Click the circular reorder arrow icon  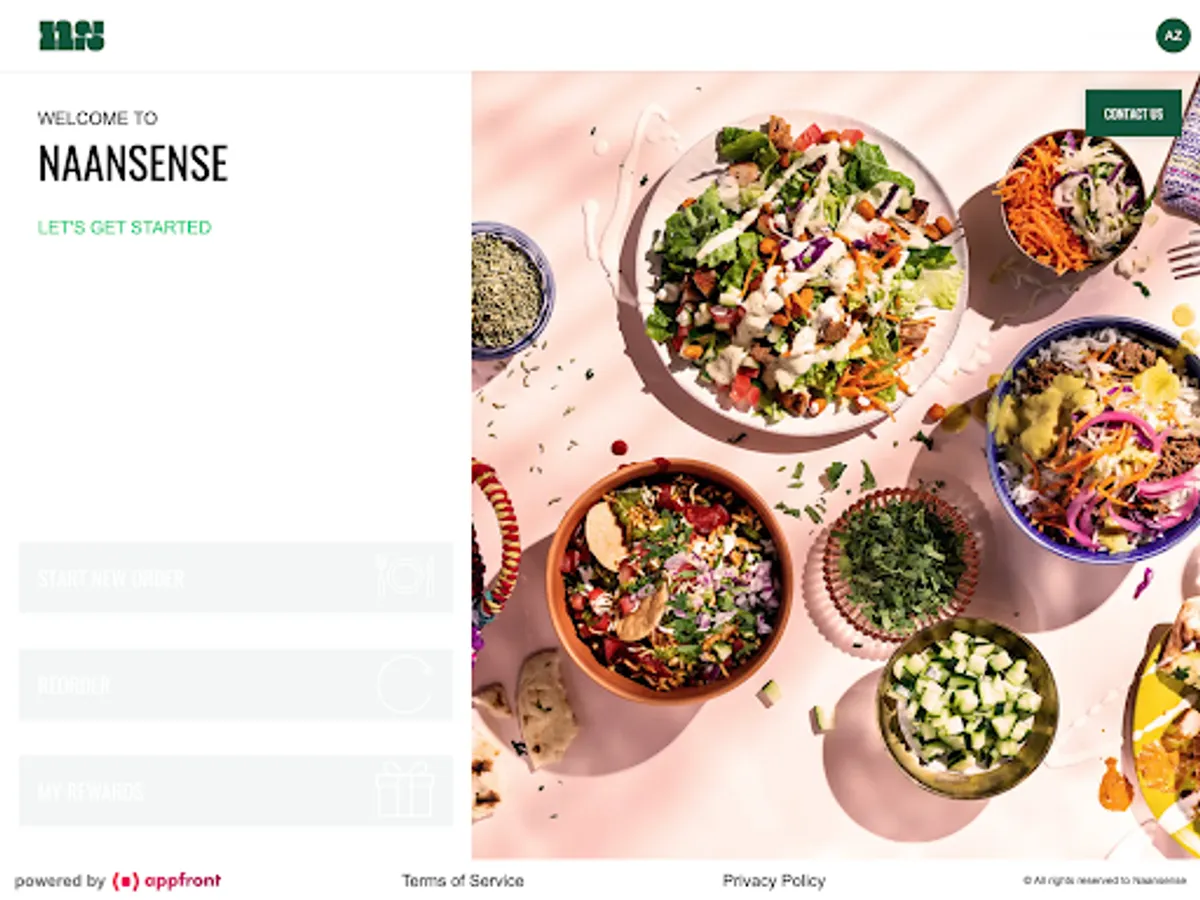tap(406, 685)
